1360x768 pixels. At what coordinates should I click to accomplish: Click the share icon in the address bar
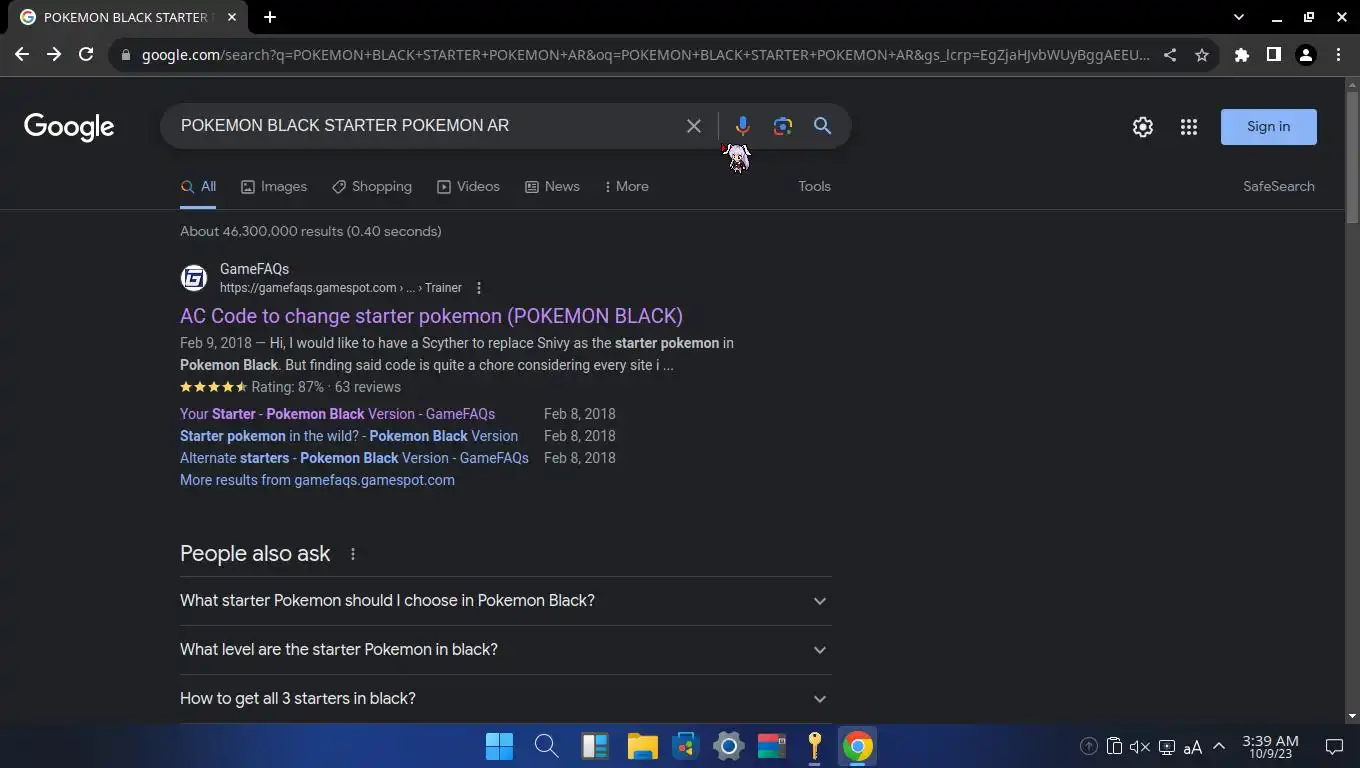pos(1170,55)
